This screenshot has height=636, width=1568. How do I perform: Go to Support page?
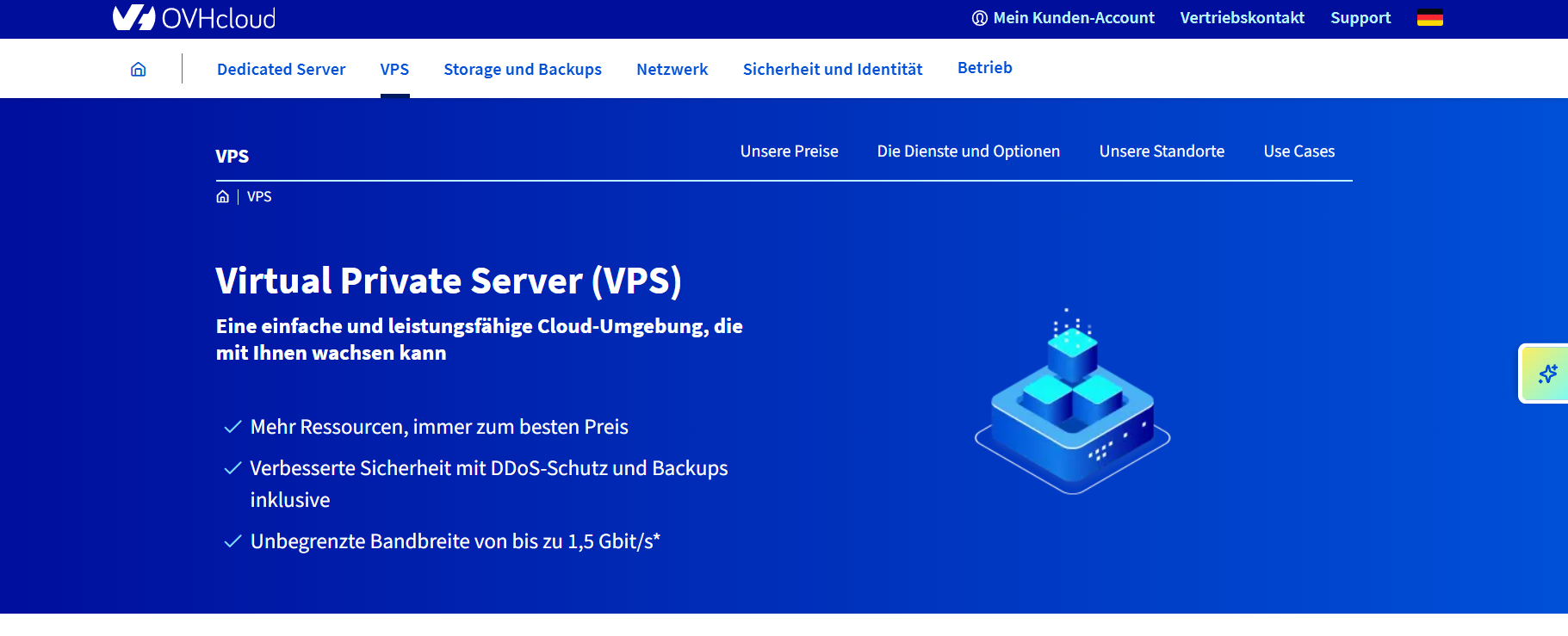coord(1360,17)
